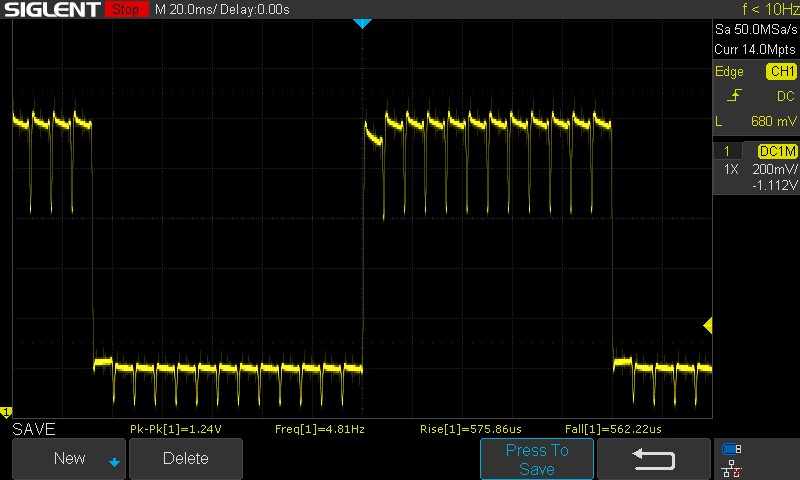Viewport: 800px width, 480px height.
Task: Click the Press To Save button
Action: click(537, 459)
